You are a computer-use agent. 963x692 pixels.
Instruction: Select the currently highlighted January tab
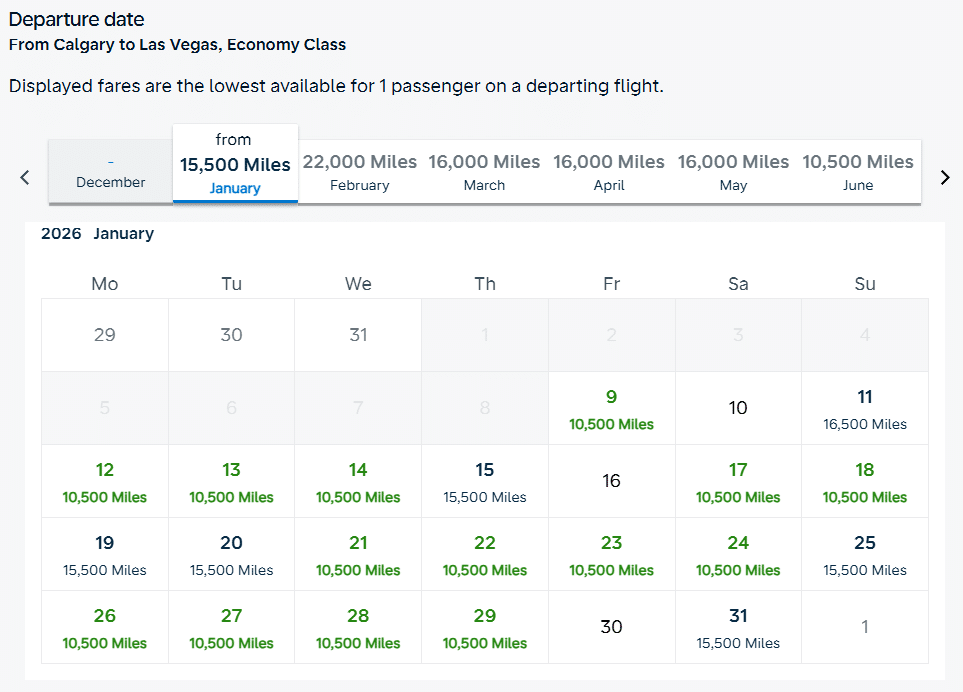pyautogui.click(x=235, y=163)
